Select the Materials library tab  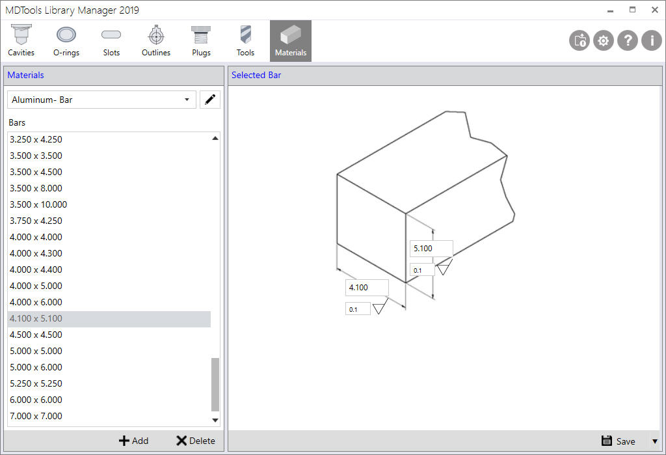coord(291,41)
